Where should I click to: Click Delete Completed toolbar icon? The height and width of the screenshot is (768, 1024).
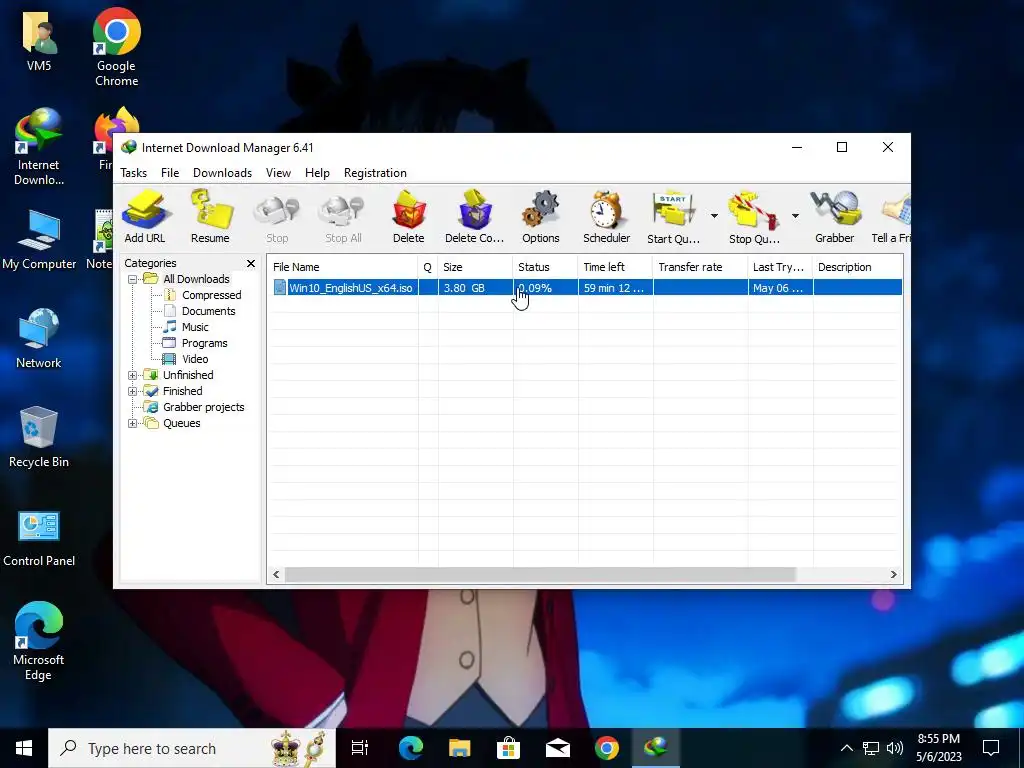click(x=475, y=217)
